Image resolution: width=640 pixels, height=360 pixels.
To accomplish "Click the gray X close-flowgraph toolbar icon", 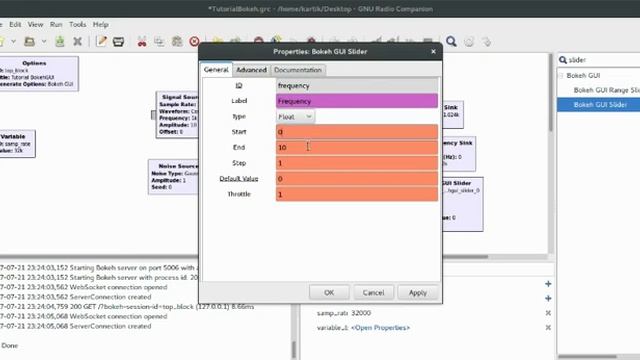I will (x=78, y=41).
